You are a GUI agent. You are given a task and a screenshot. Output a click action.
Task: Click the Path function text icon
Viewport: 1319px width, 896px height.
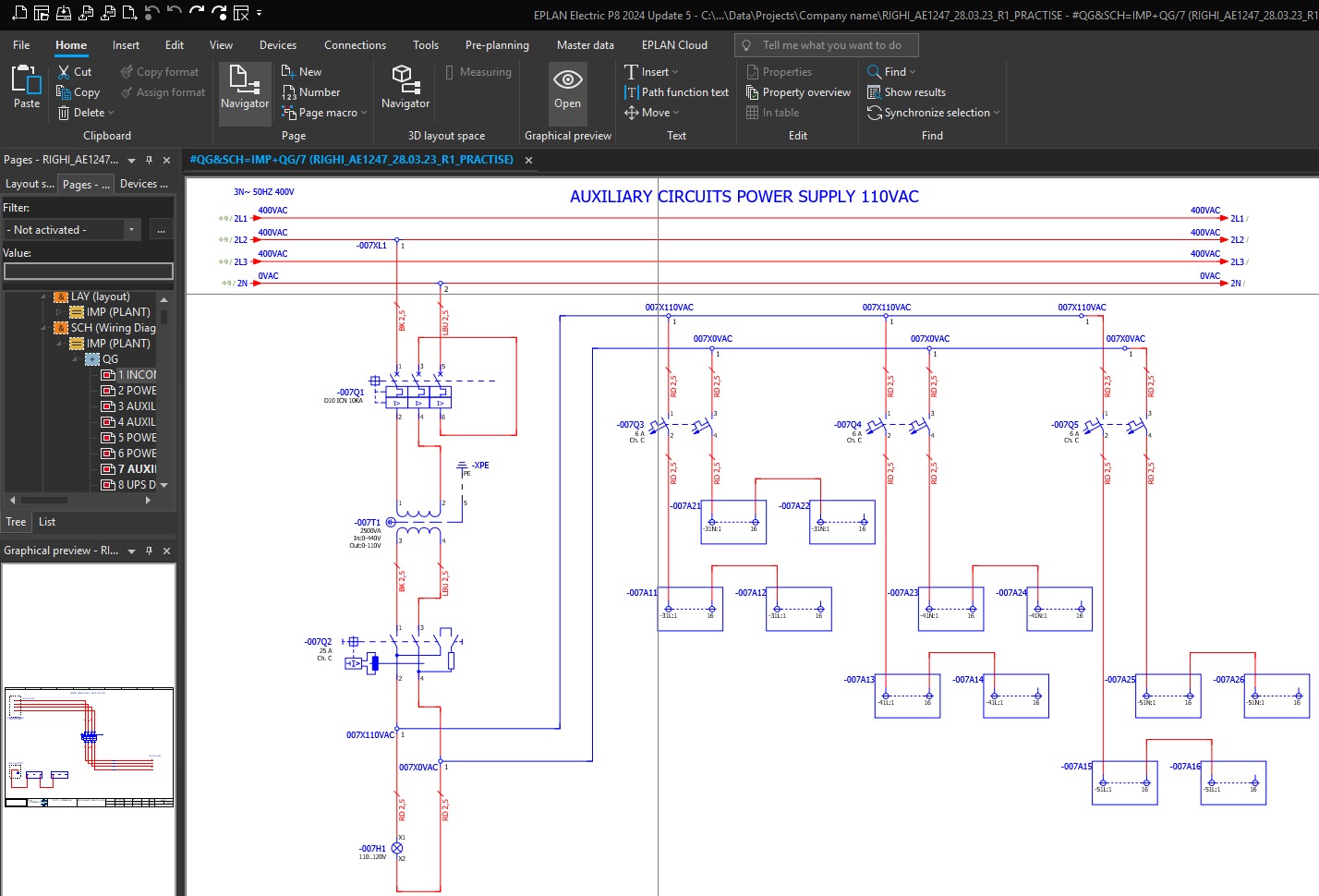(632, 92)
